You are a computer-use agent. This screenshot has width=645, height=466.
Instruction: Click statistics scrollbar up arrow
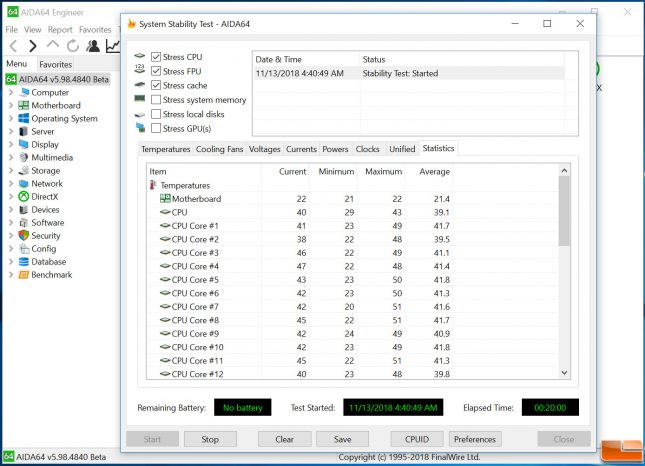pyautogui.click(x=564, y=170)
